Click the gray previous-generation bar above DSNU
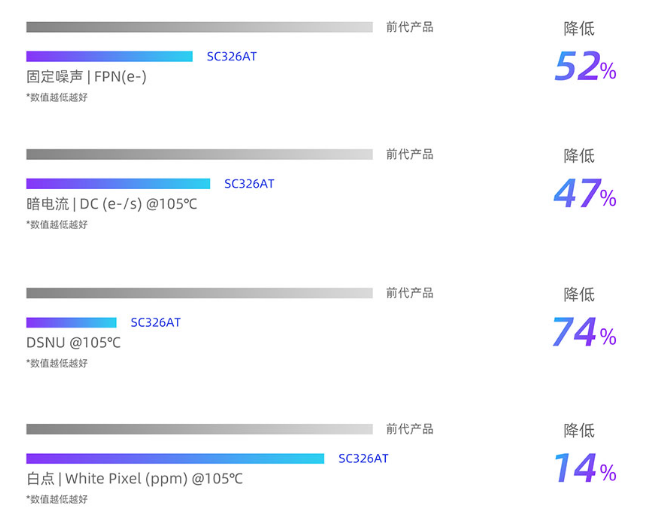The width and height of the screenshot is (647, 526). coord(199,293)
